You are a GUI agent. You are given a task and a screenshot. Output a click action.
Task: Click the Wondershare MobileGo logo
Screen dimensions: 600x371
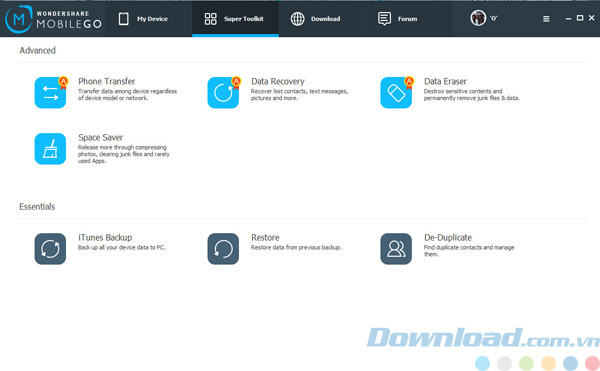[x=53, y=19]
